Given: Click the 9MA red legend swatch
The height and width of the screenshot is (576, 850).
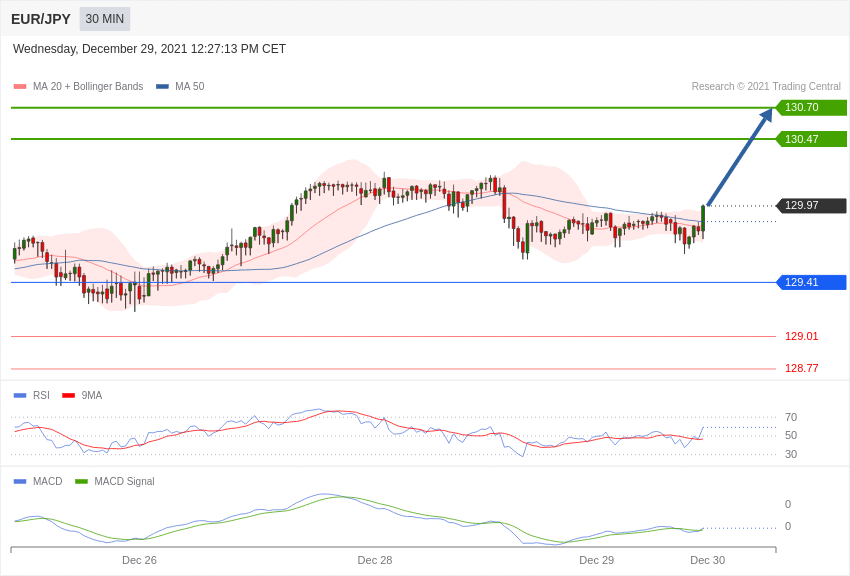Looking at the screenshot, I should coord(69,396).
